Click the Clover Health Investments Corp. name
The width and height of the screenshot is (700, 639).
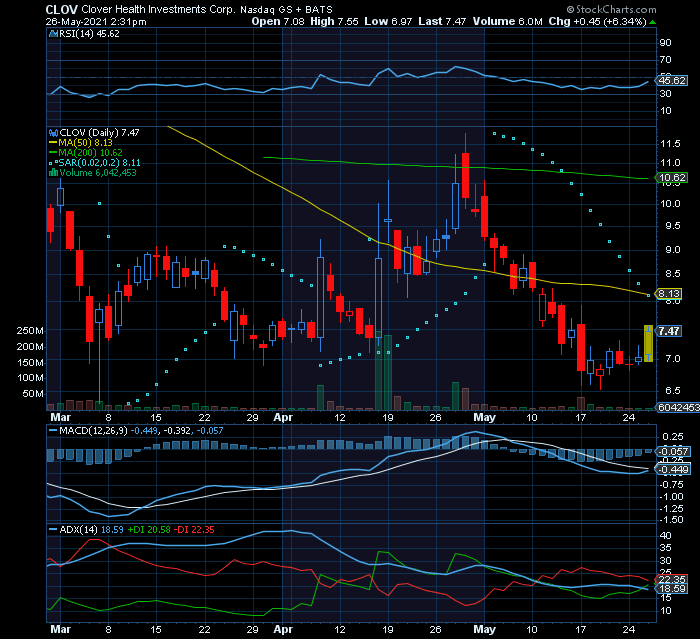(x=158, y=9)
